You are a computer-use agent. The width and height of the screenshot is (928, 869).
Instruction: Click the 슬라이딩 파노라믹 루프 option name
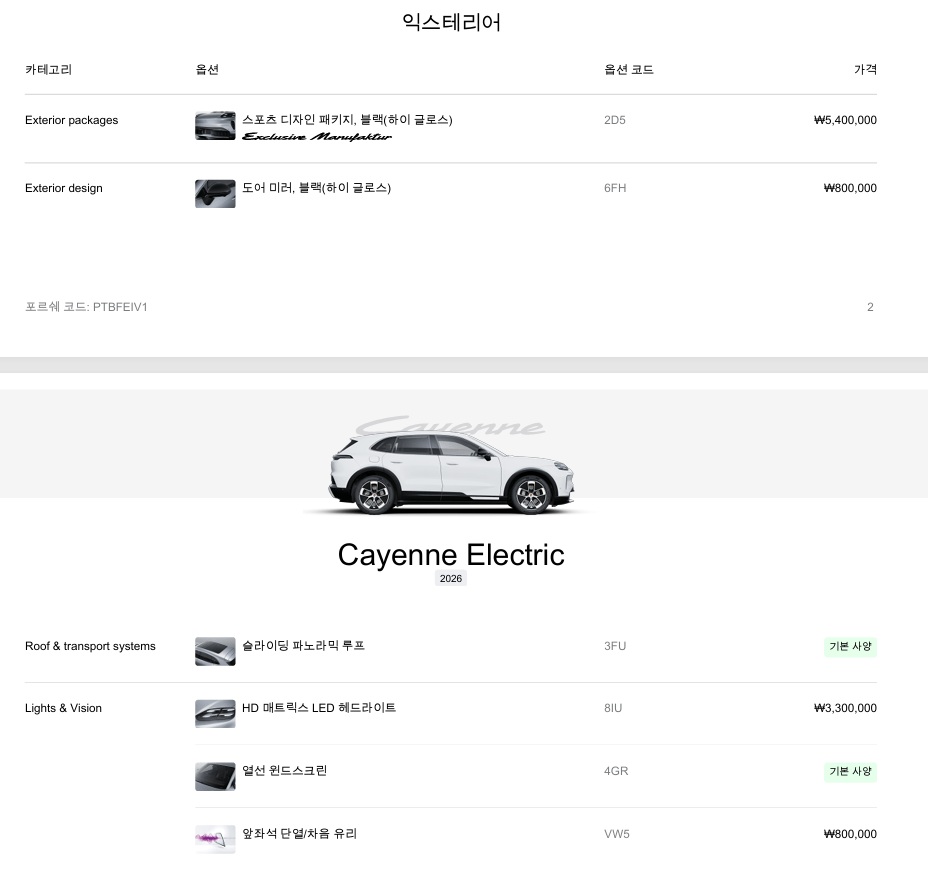(303, 646)
